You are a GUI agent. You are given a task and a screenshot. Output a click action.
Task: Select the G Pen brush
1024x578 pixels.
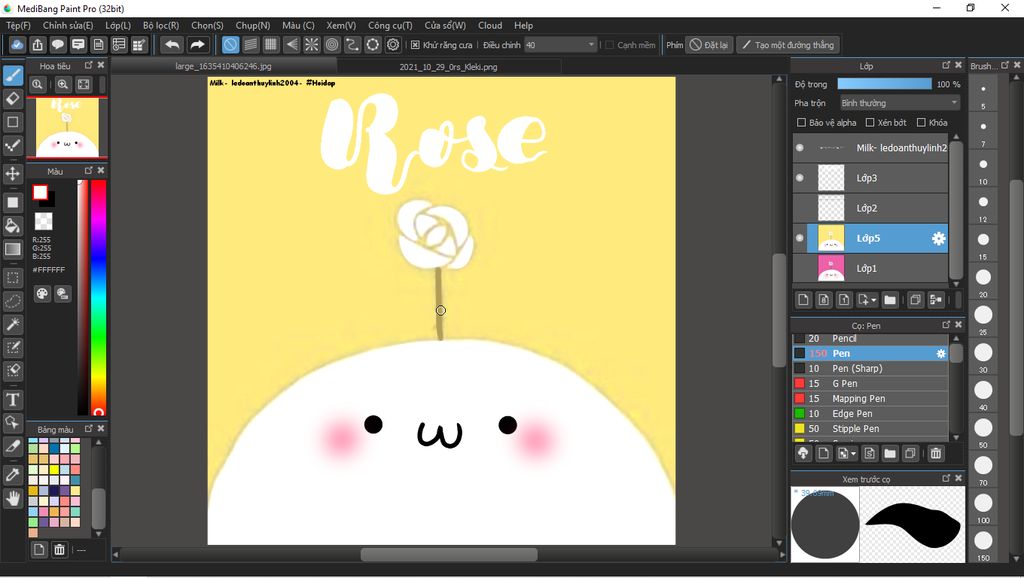[x=871, y=383]
